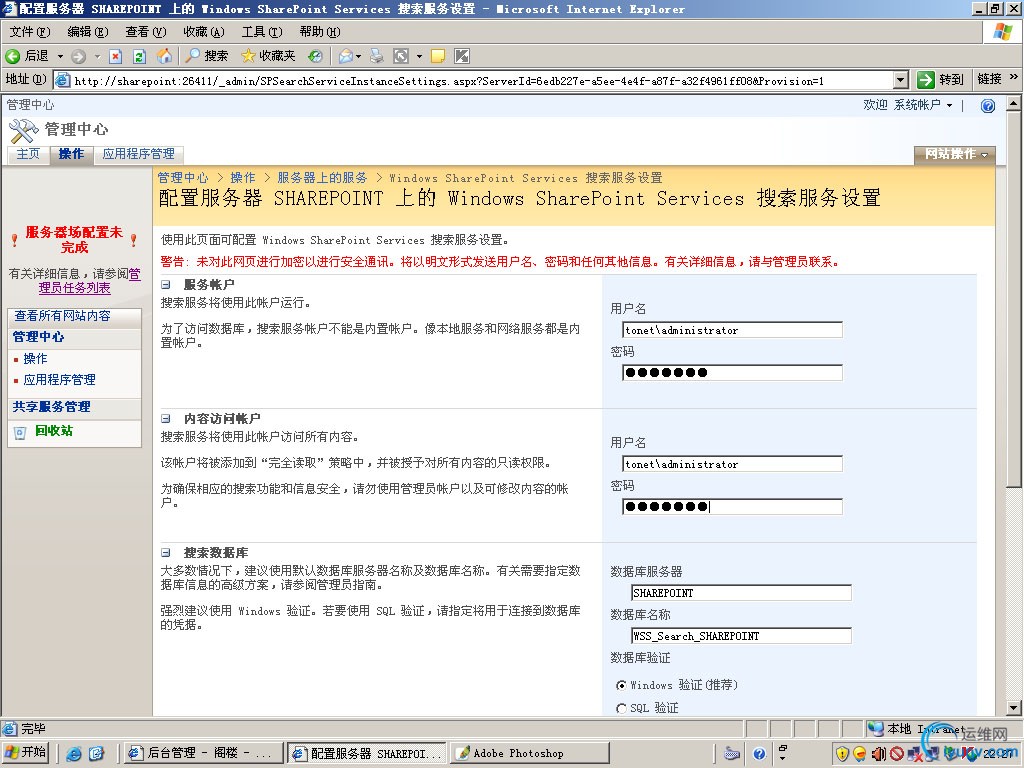
Task: Stop page loading with the Stop icon
Action: [116, 56]
